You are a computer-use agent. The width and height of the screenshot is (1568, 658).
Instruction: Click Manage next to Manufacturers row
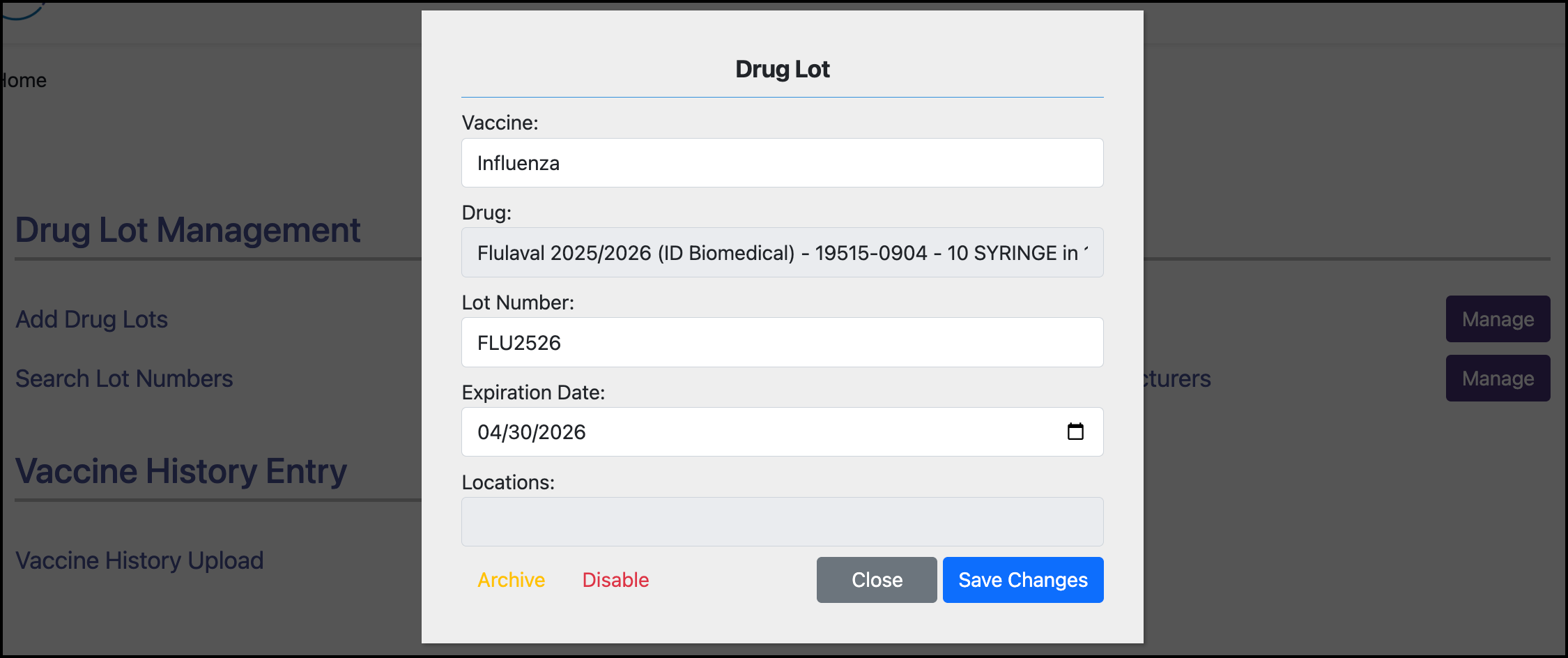(x=1498, y=378)
